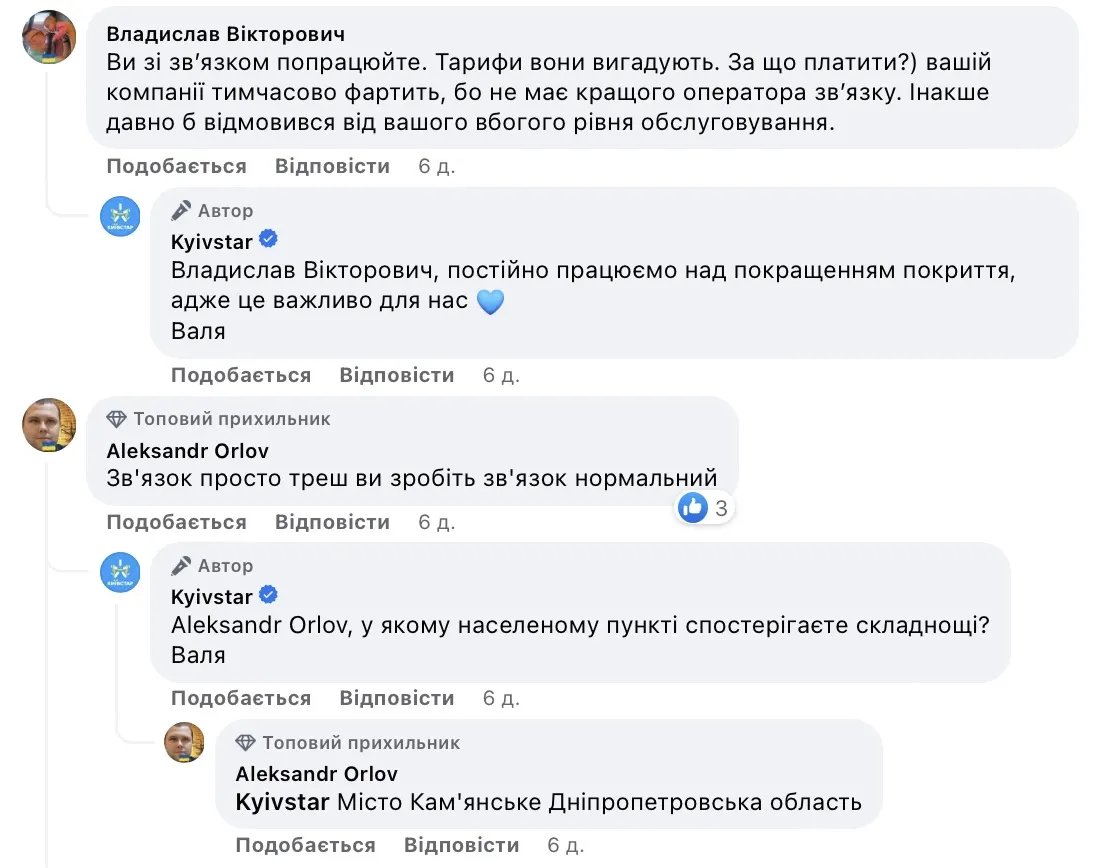Image resolution: width=1116 pixels, height=868 pixels.
Task: Click Владислав Вікторович's profile avatar
Action: (49, 38)
